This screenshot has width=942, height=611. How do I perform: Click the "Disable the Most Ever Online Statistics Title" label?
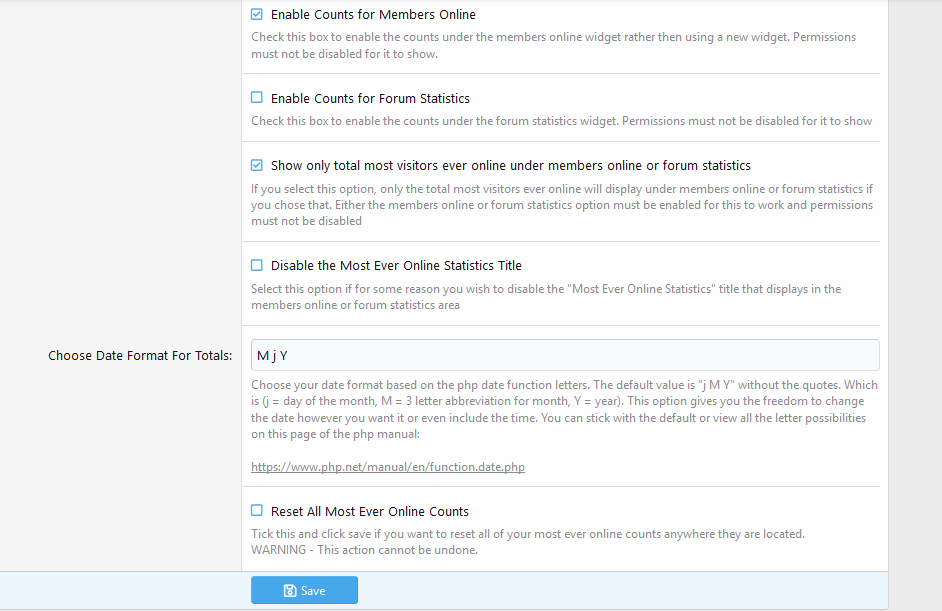[x=396, y=266]
